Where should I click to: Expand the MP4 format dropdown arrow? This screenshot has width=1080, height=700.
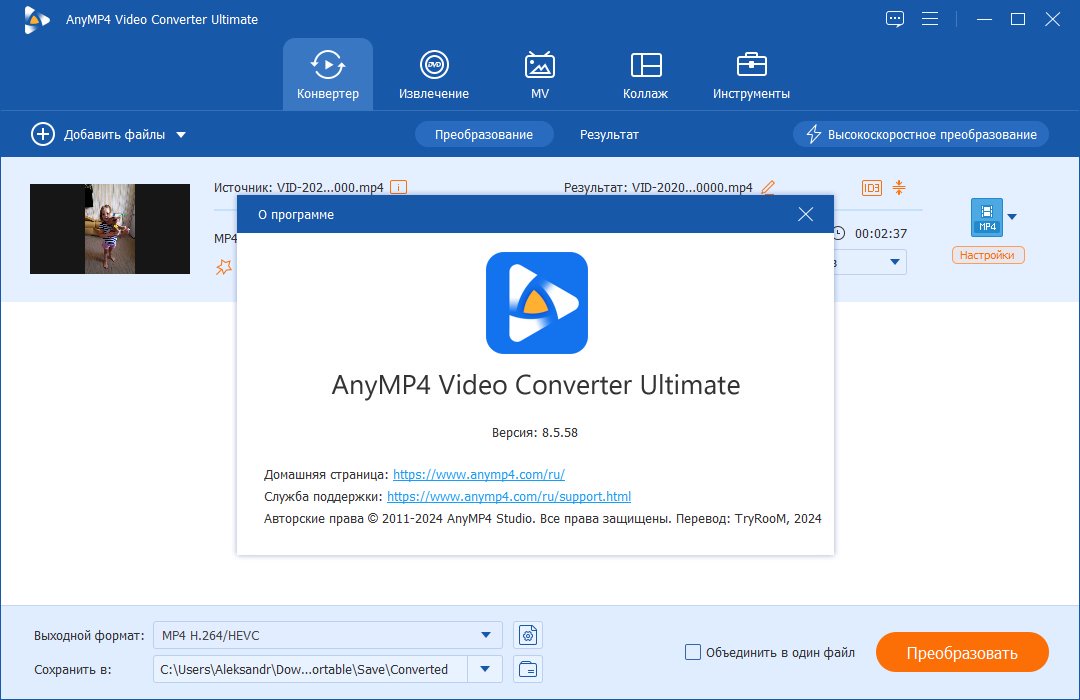coord(1012,217)
